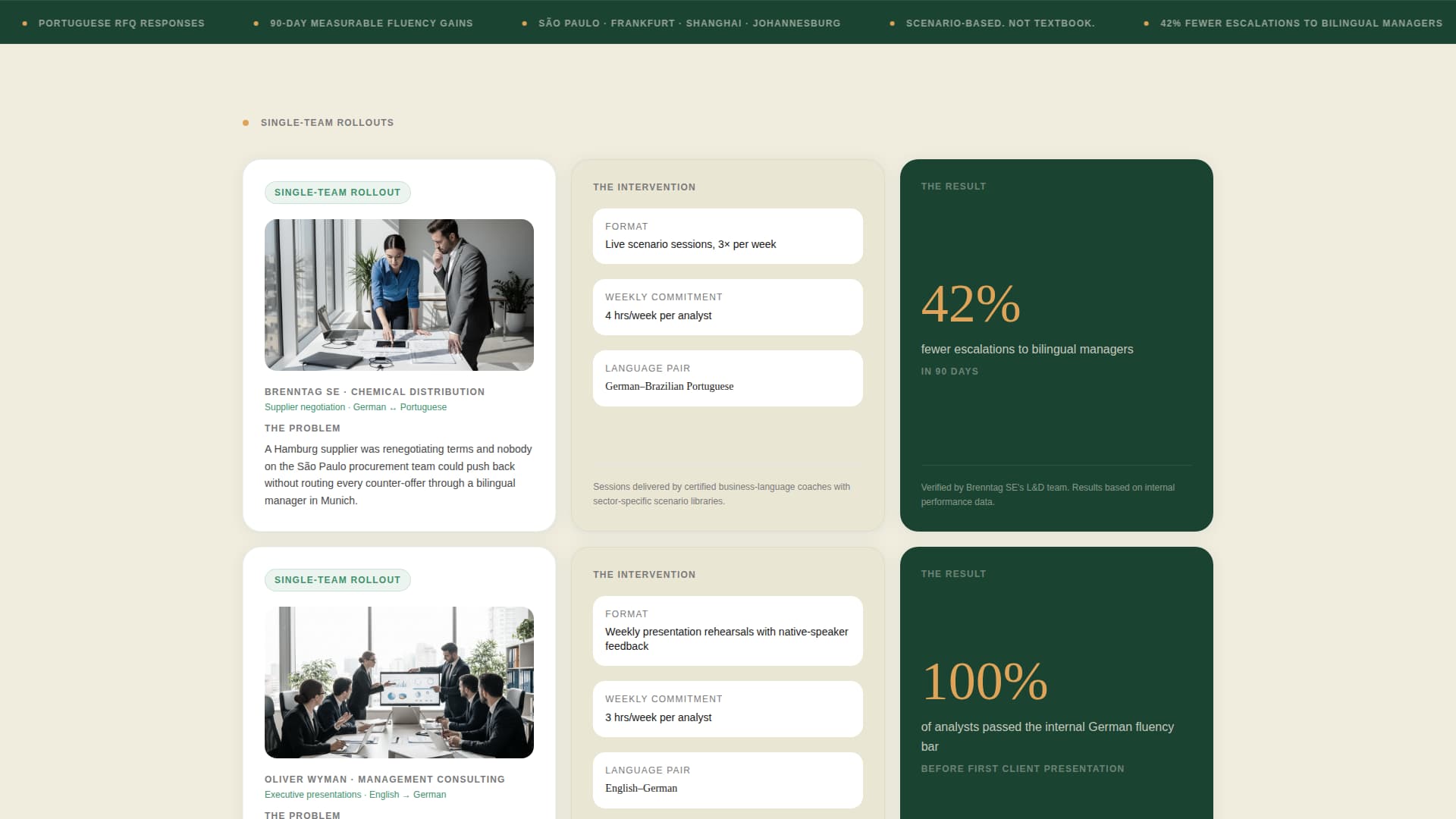
Task: Click the bullet icon before SCENARIO-BASED. NOT TEXTBOOK.
Action: 890,23
